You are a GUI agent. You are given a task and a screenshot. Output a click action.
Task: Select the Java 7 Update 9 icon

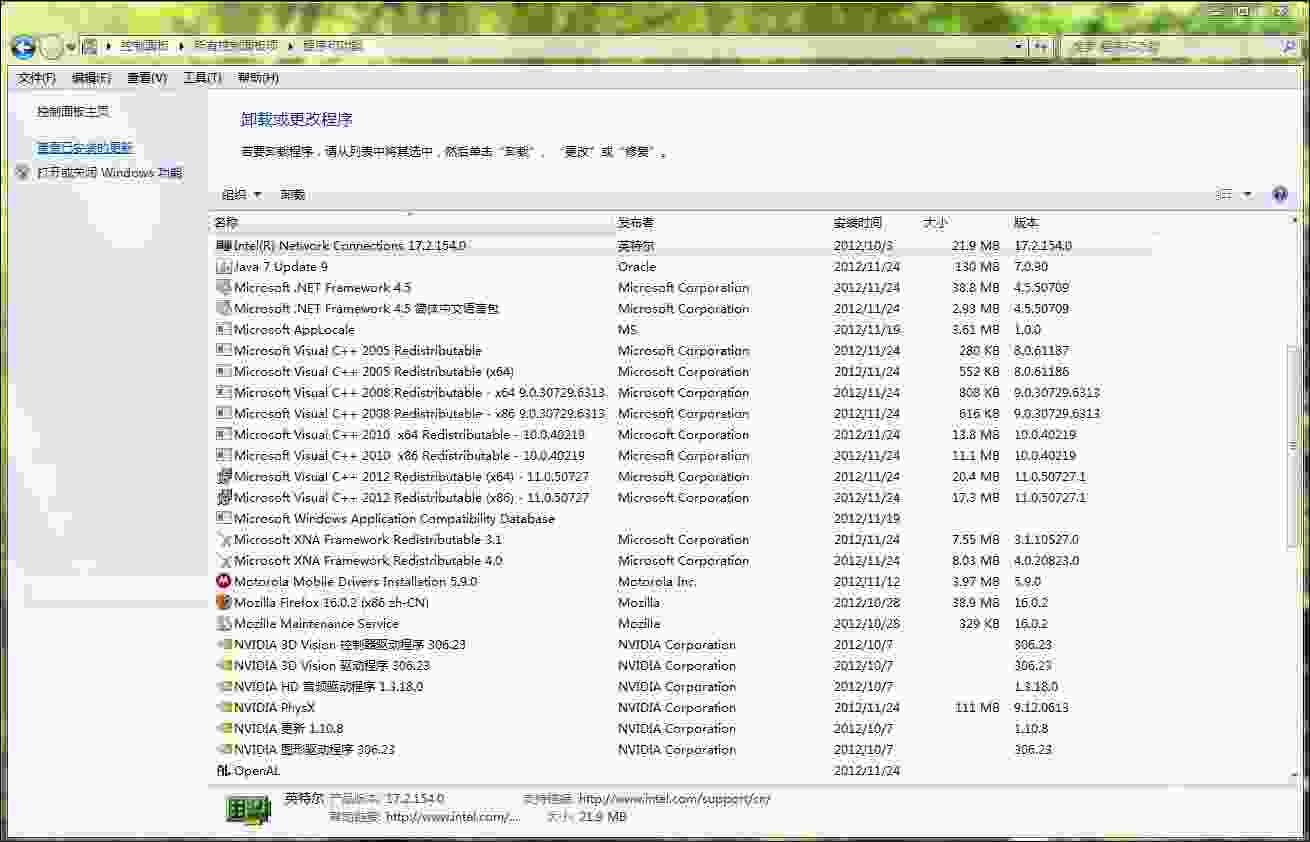pyautogui.click(x=224, y=266)
